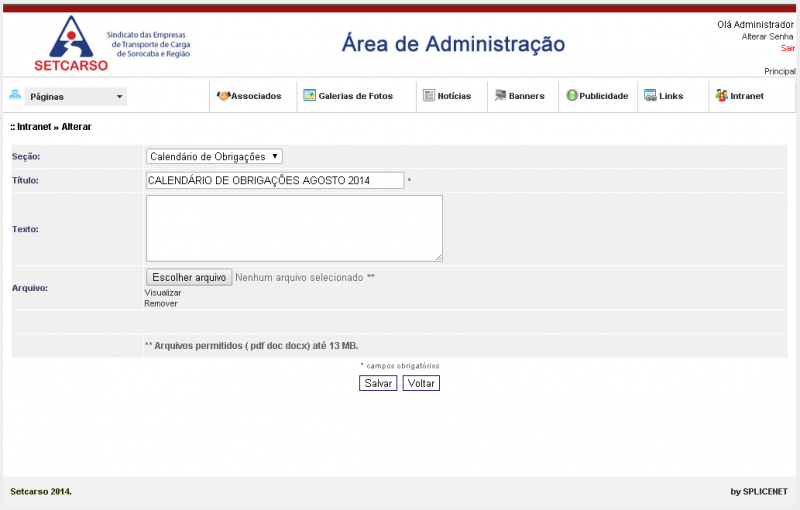Open the Links section

tap(671, 96)
